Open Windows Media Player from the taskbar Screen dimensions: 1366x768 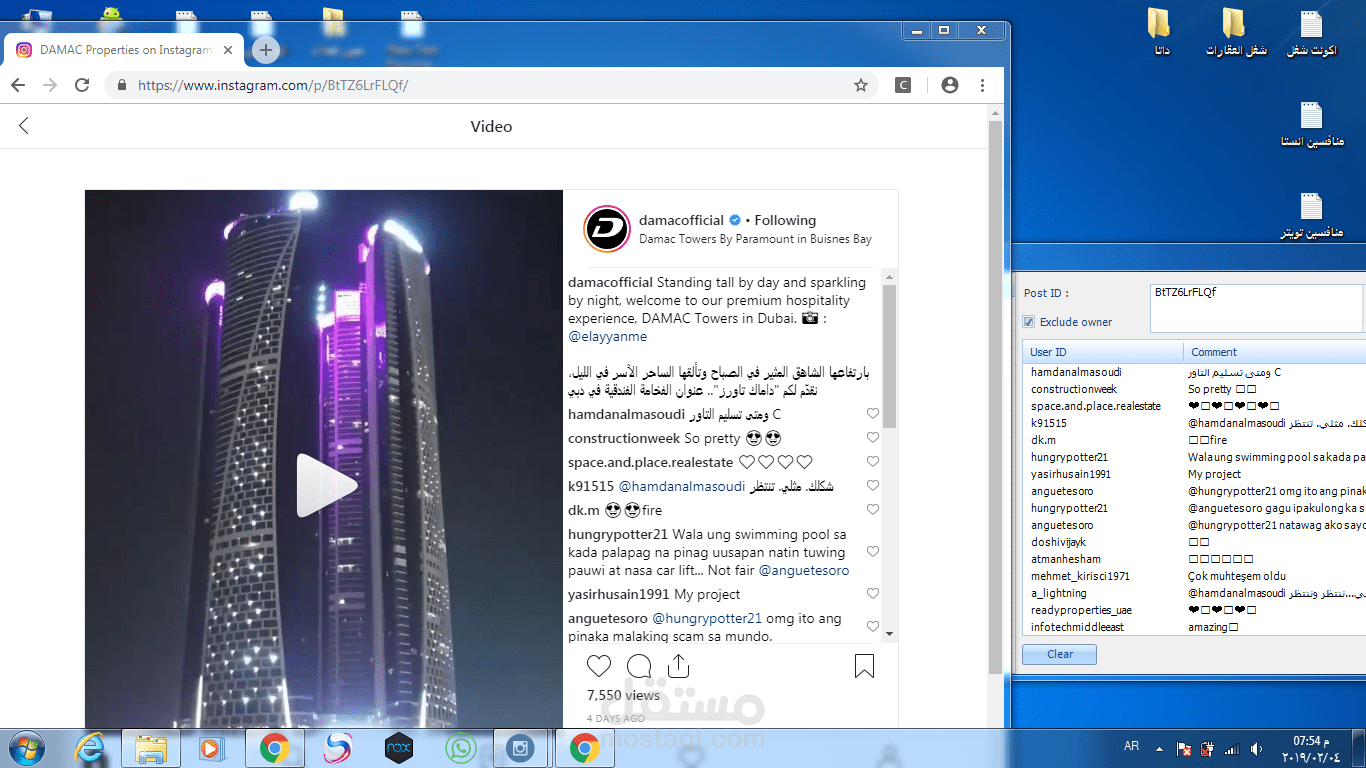point(210,748)
